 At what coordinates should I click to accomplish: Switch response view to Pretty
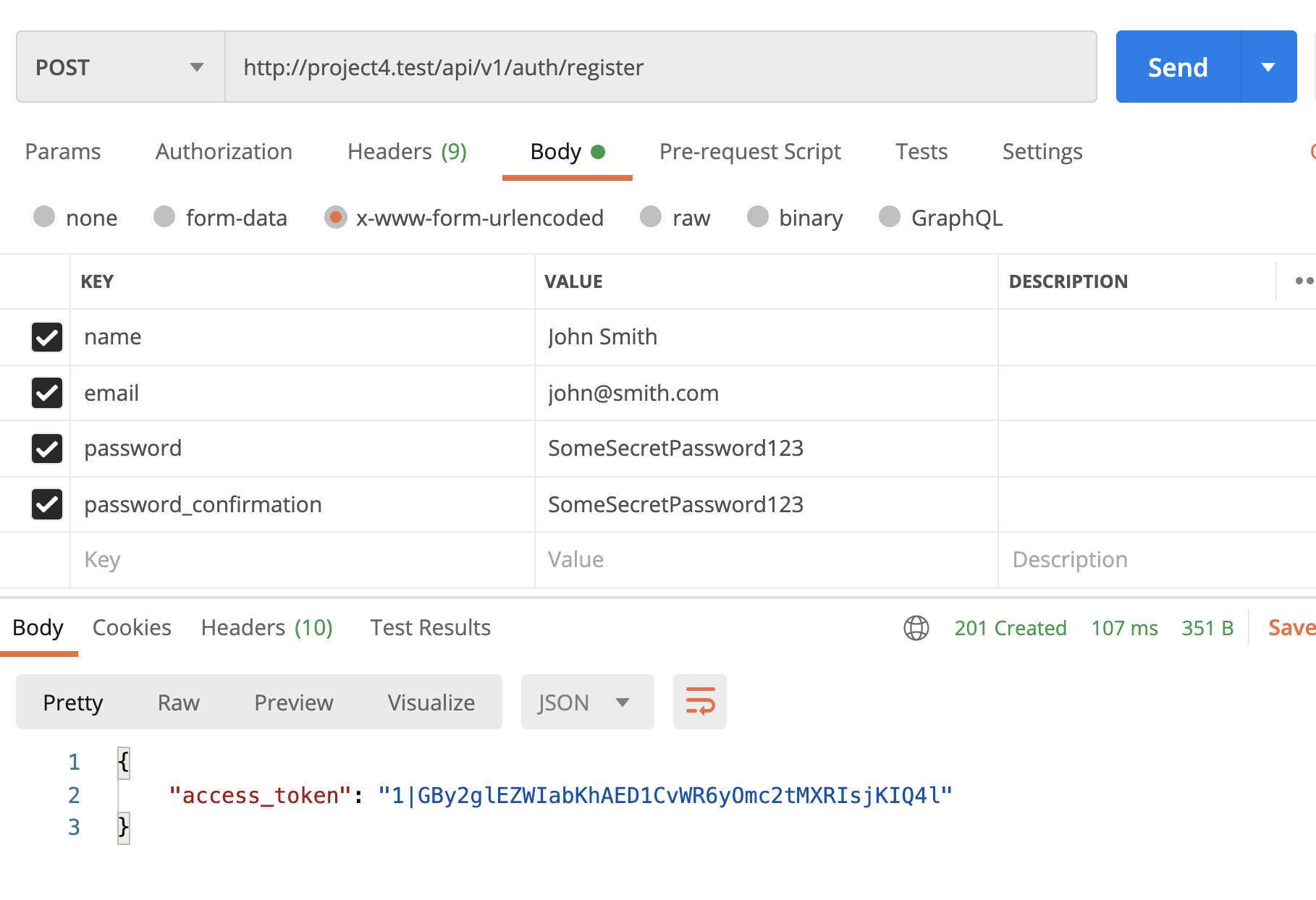tap(73, 702)
